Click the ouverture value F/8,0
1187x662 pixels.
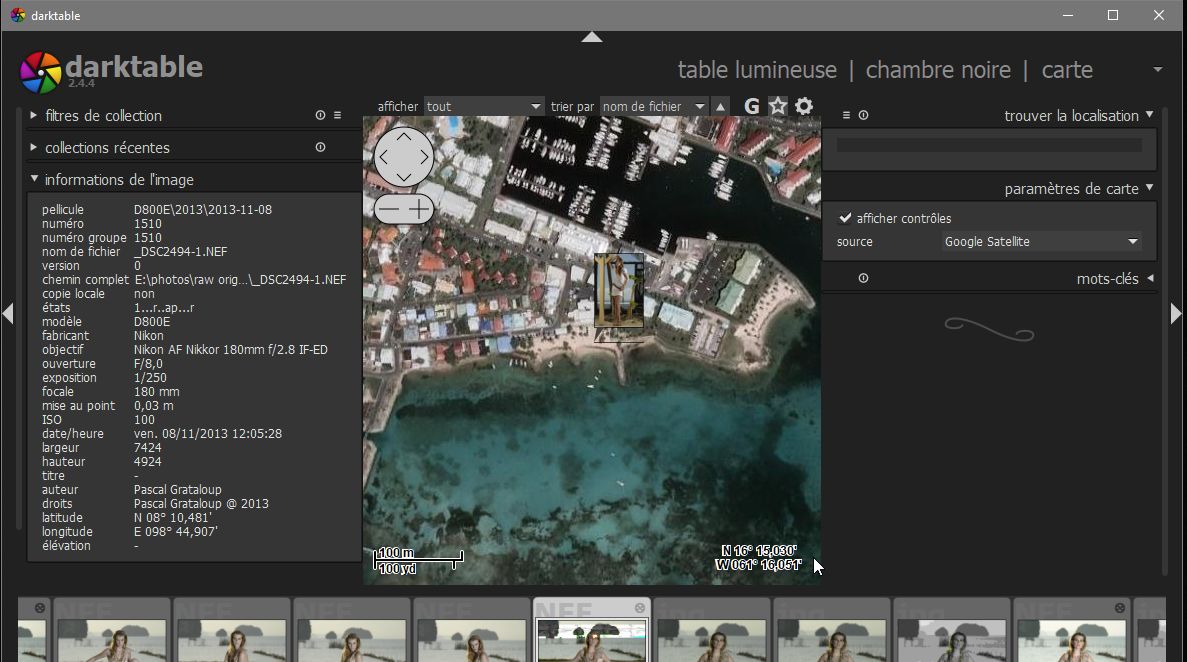pyautogui.click(x=148, y=364)
